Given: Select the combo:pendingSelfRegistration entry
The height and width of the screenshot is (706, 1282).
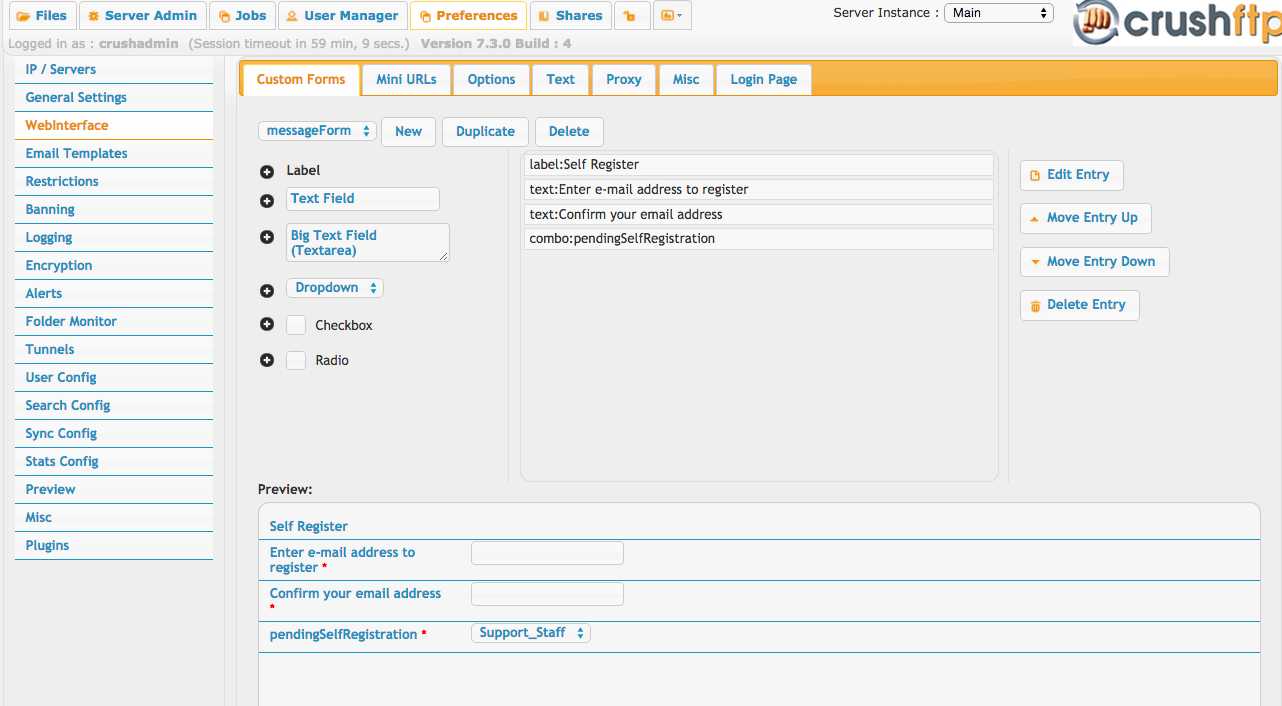Looking at the screenshot, I should pos(758,239).
